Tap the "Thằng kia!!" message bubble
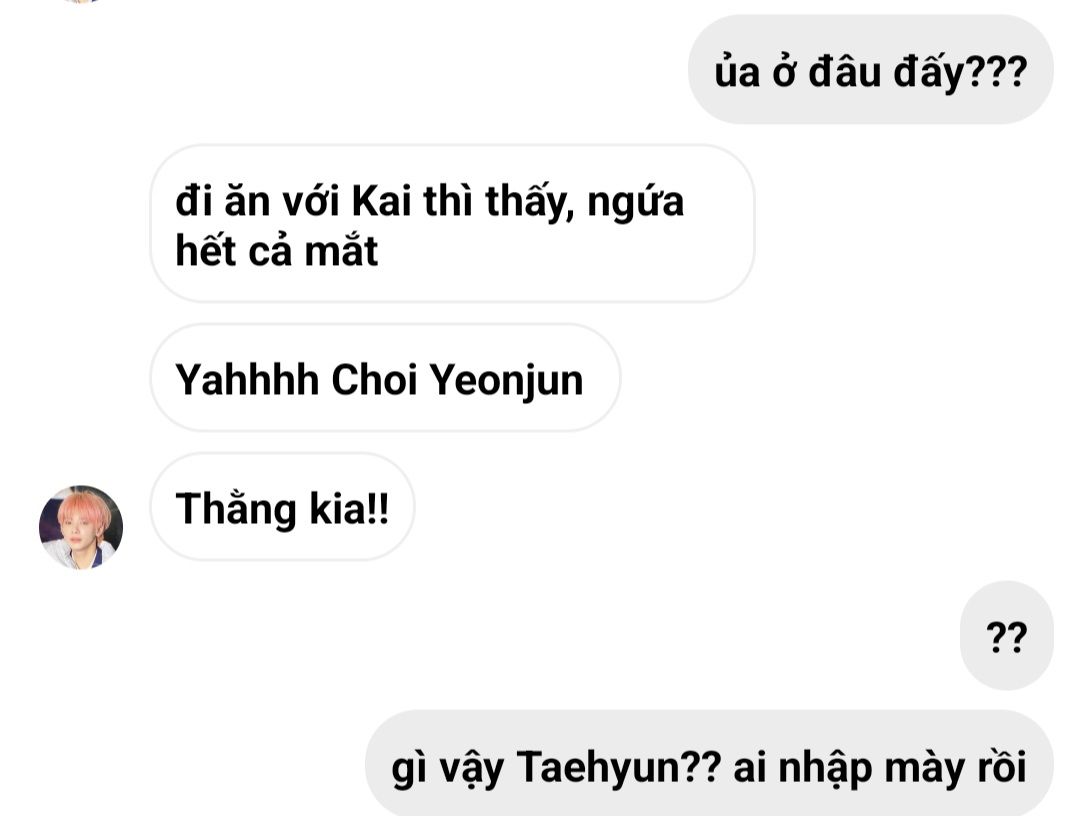 coord(282,507)
